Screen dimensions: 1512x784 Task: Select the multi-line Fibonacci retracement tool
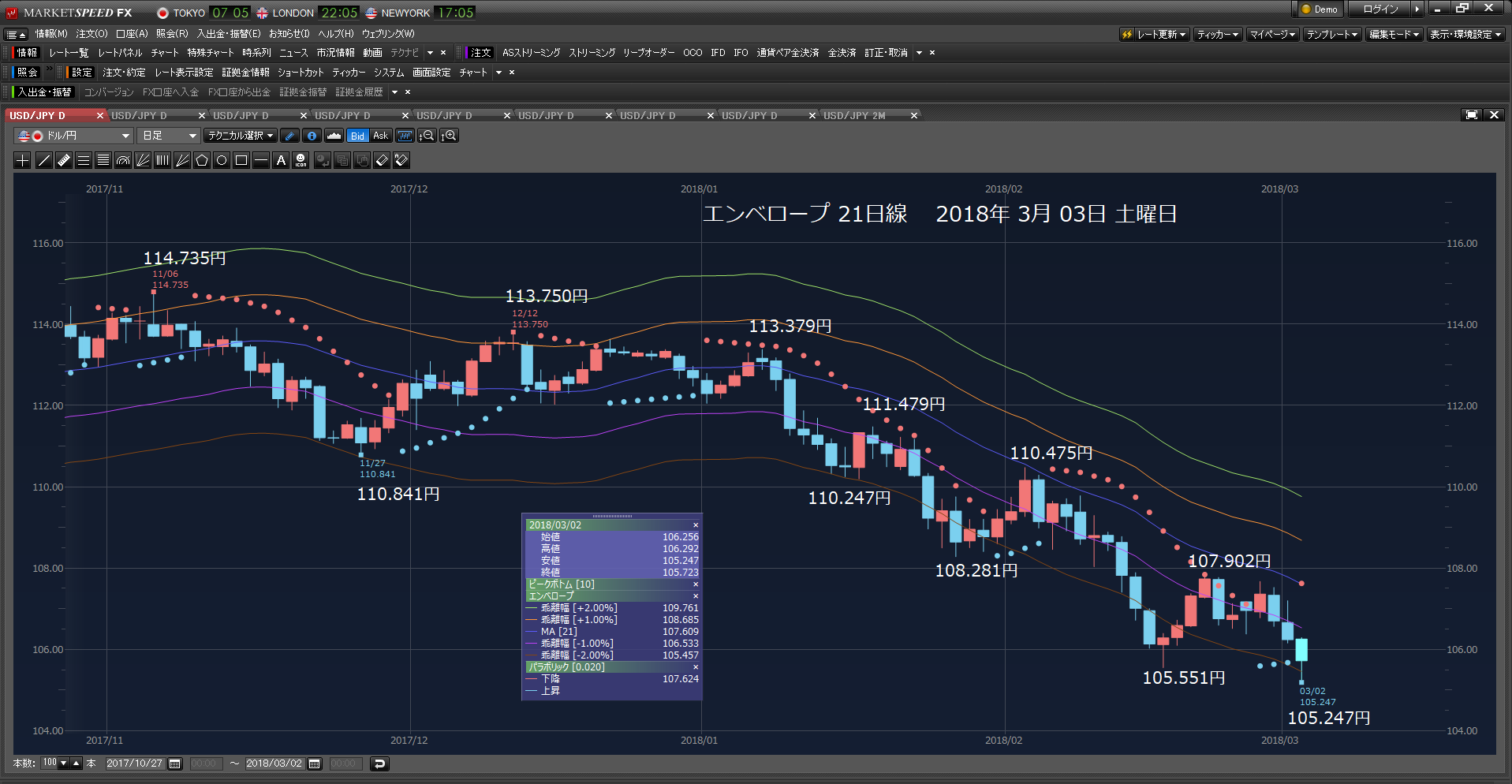[103, 161]
